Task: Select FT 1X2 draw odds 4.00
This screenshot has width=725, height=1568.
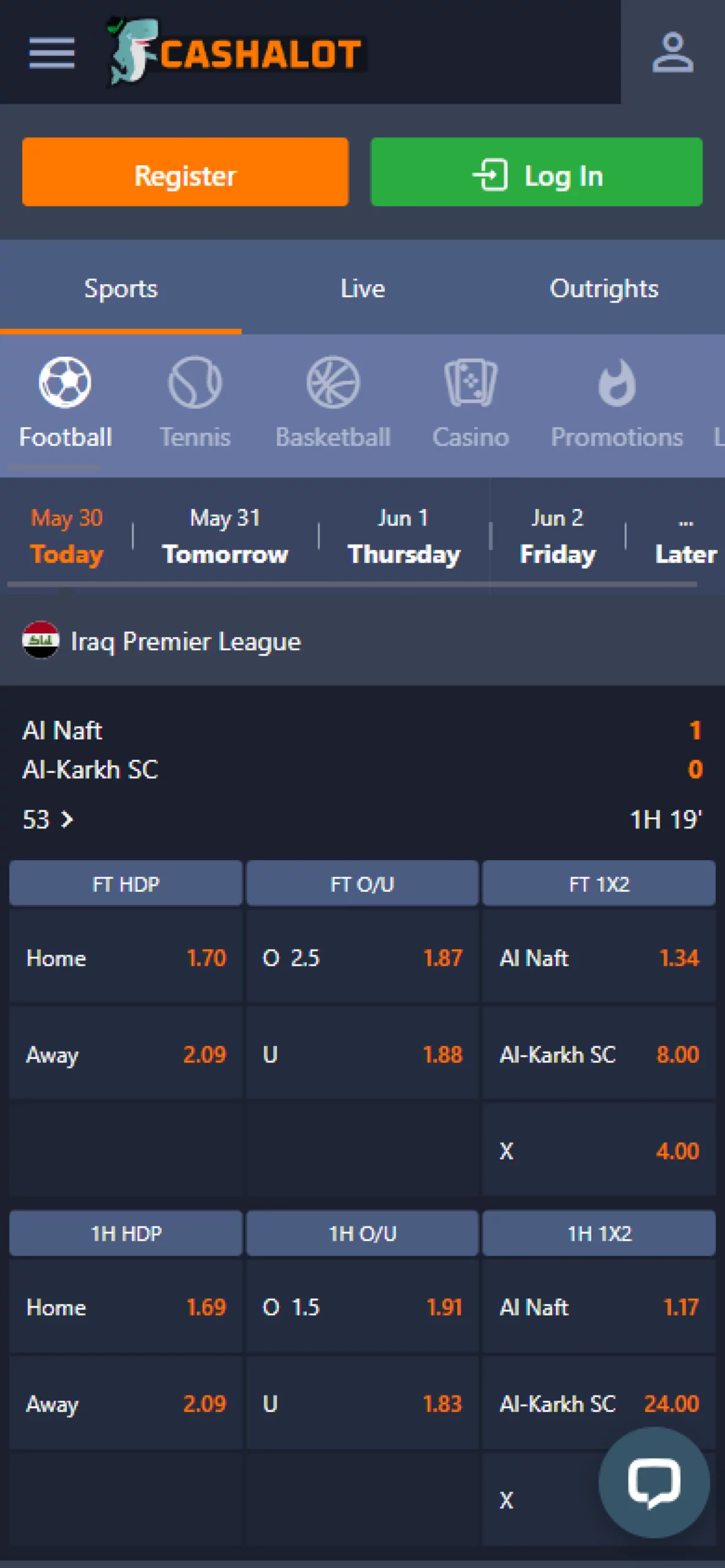Action: (599, 1151)
